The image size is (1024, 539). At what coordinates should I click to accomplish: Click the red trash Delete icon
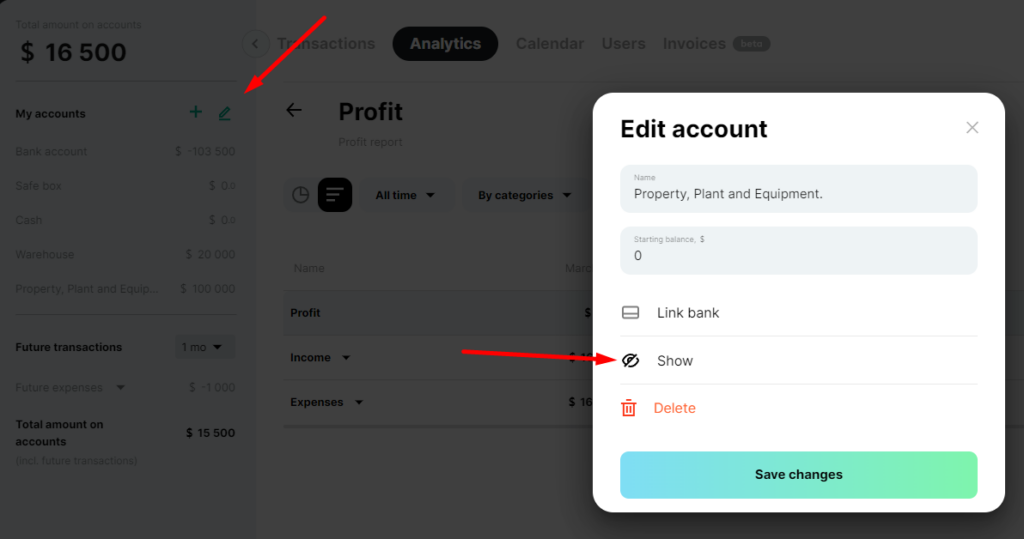tap(628, 408)
